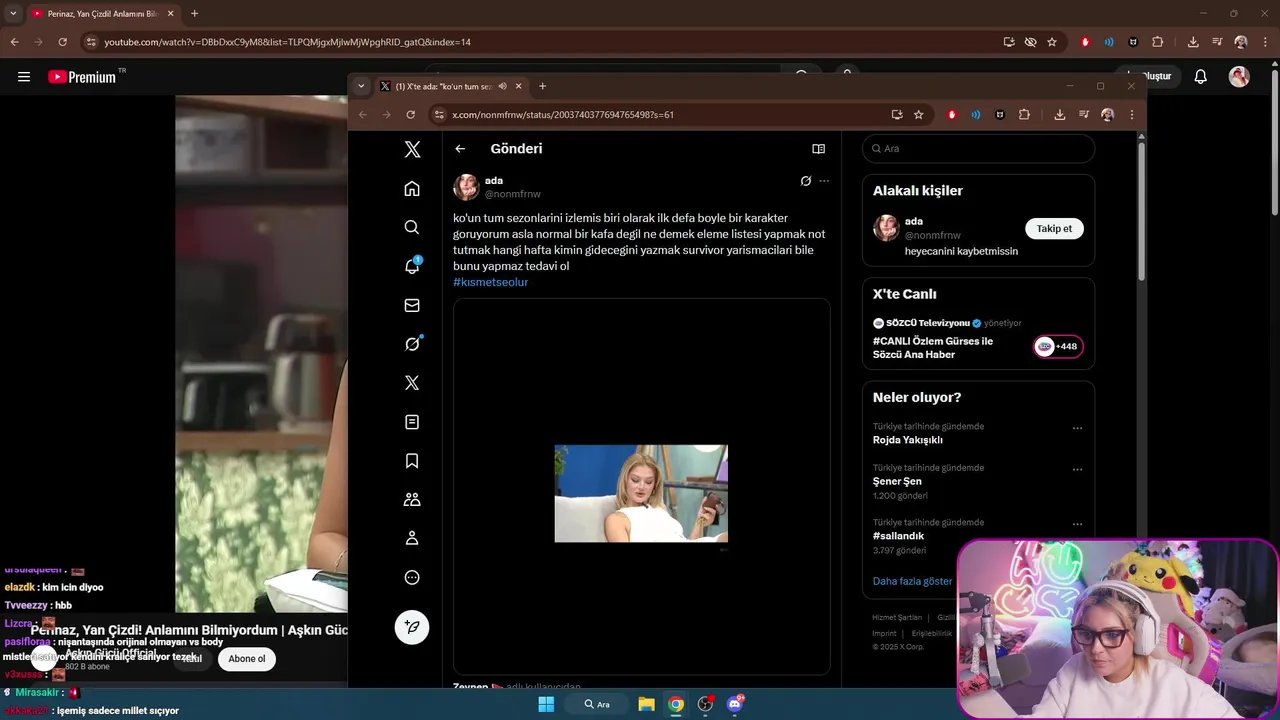Click the YouTube window address bar URL
The image size is (1280, 720).
tap(288, 42)
